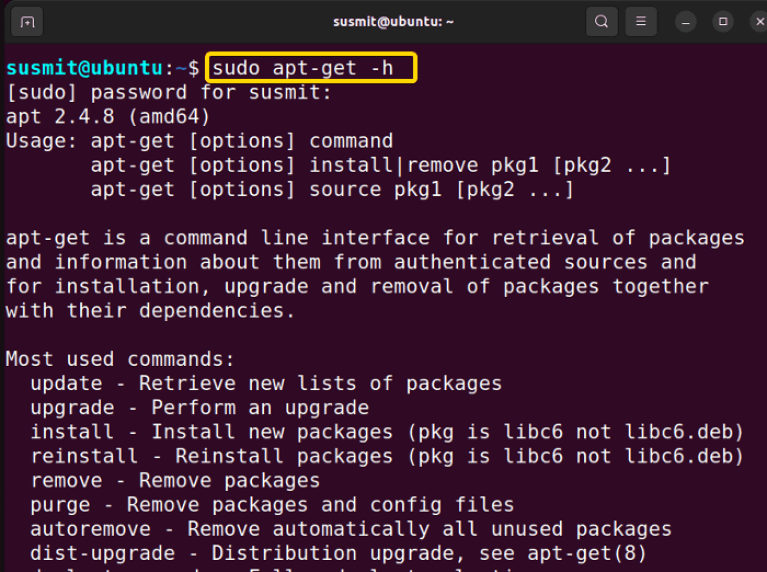
Task: Click the 'upgrade - Perform an upgrade' line
Action: click(200, 408)
